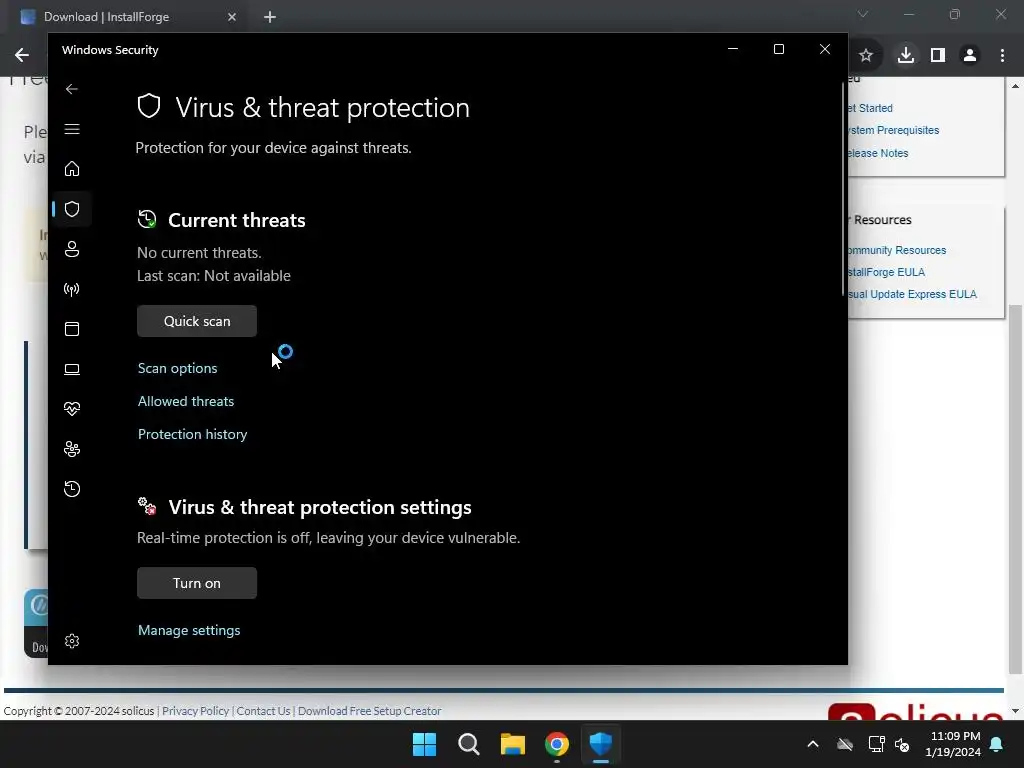Open Chrome three-dot menu

tap(1002, 56)
